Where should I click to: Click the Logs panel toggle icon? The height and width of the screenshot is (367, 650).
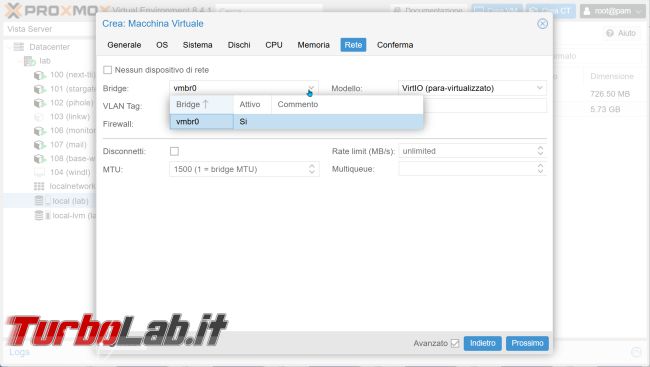(636, 352)
